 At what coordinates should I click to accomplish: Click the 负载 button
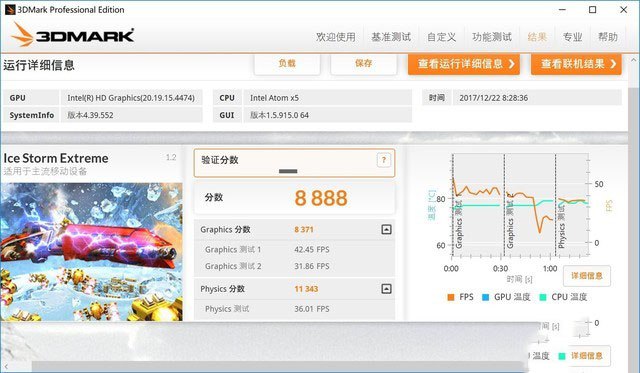point(287,64)
